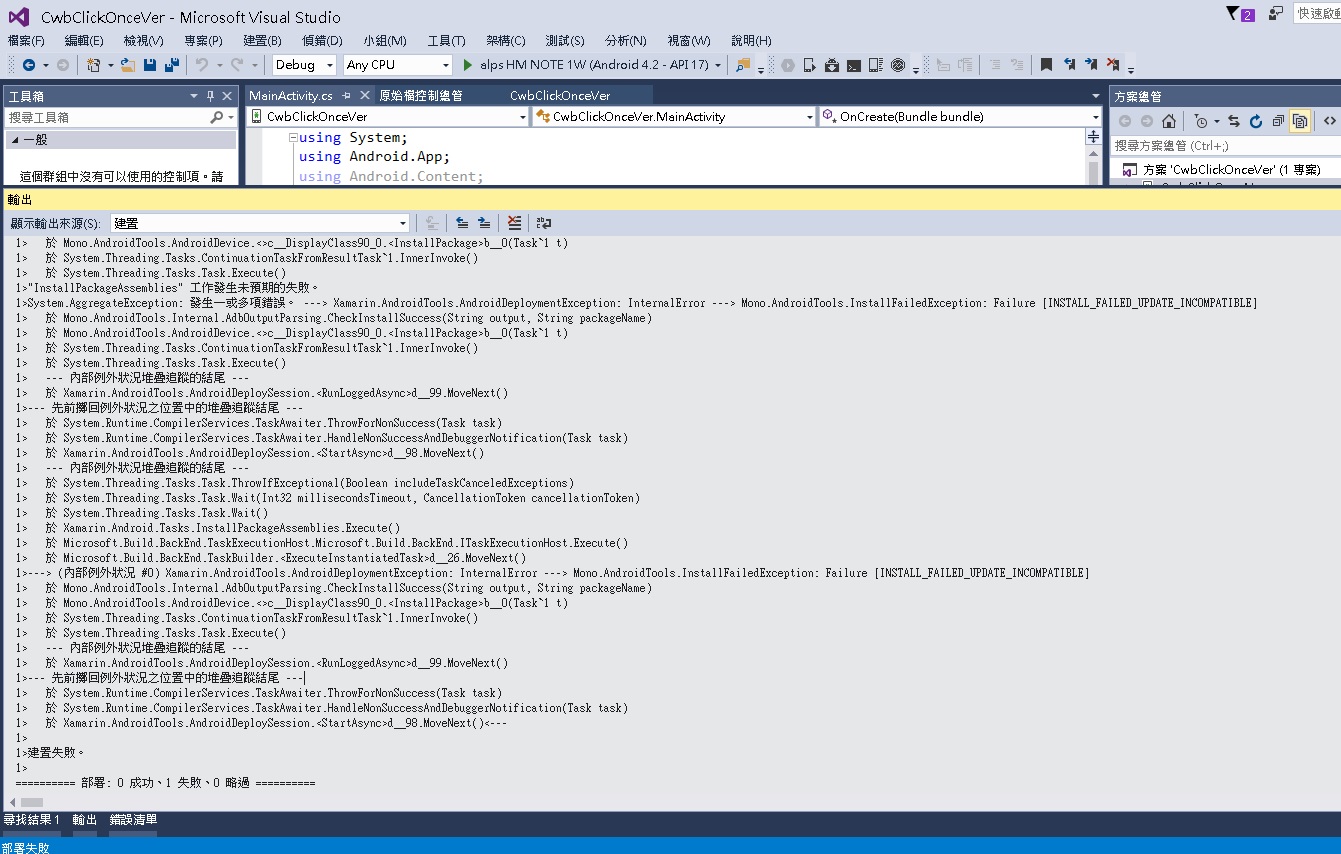Click the device log toolbar icon
This screenshot has width=1341, height=854.
pos(876,65)
